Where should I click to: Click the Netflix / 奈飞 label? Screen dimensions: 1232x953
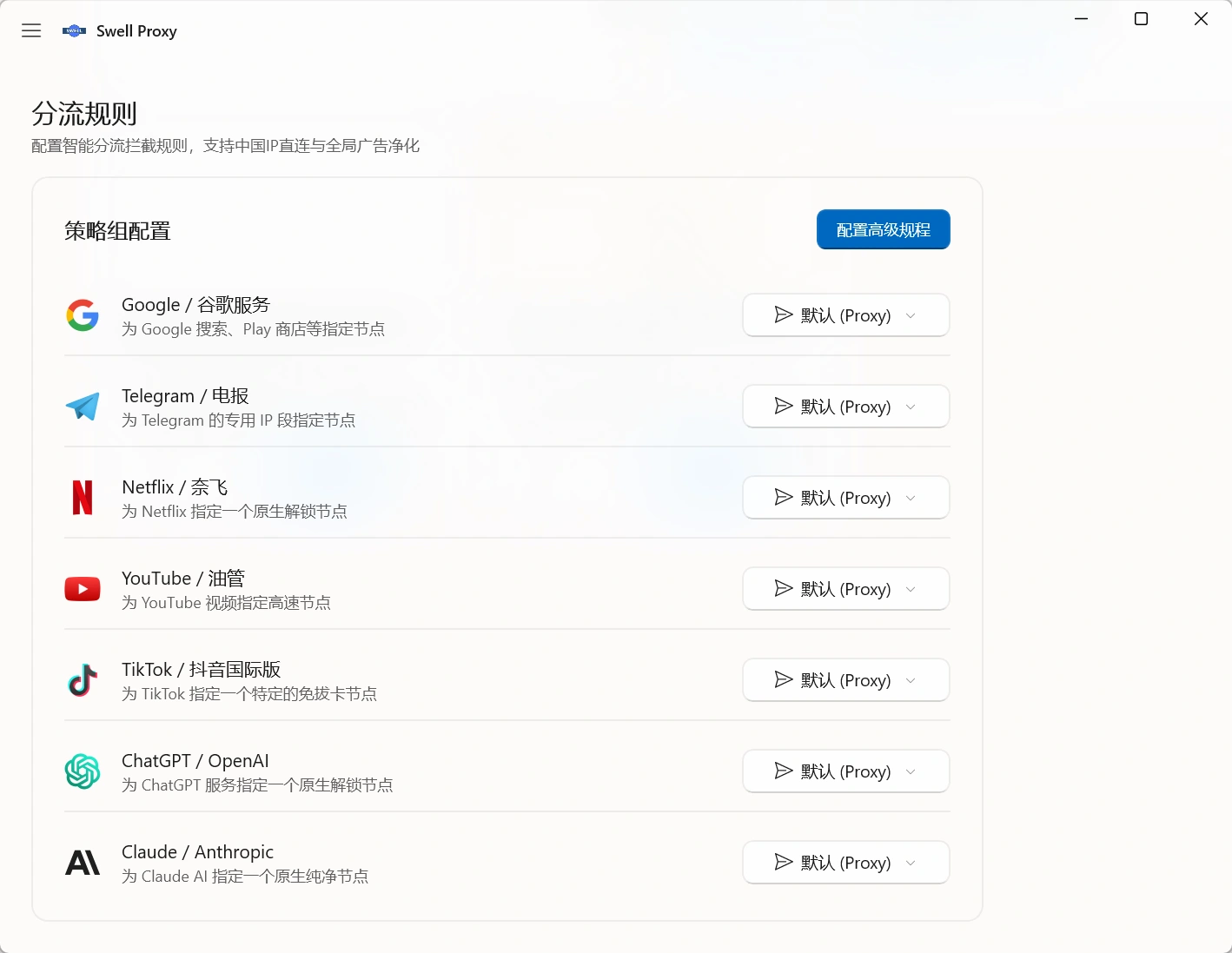point(175,487)
